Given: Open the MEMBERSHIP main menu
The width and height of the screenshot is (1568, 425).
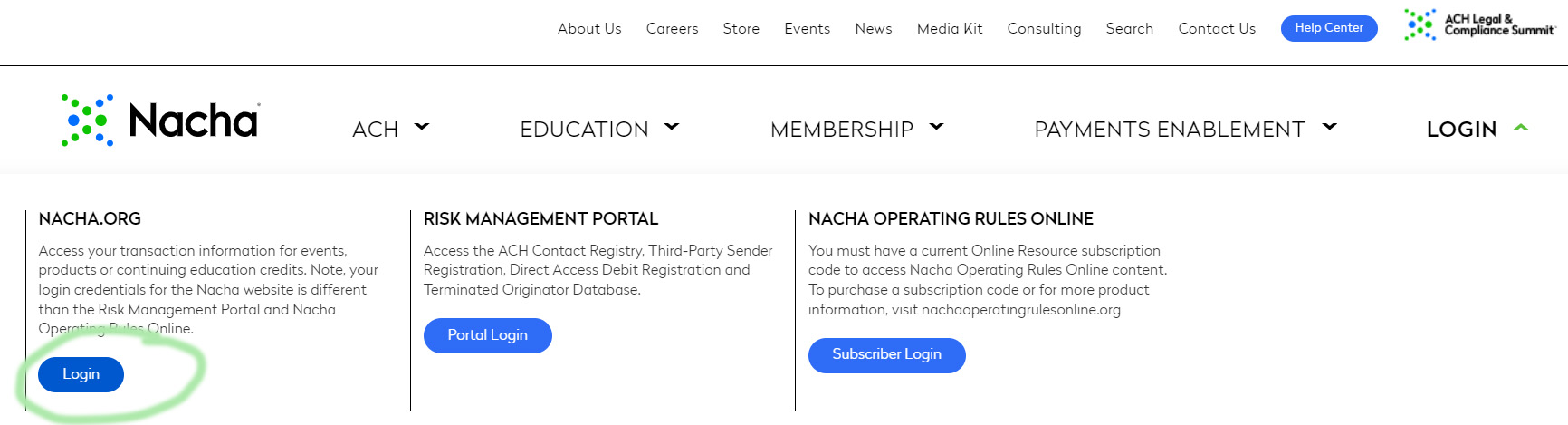Looking at the screenshot, I should [x=842, y=130].
